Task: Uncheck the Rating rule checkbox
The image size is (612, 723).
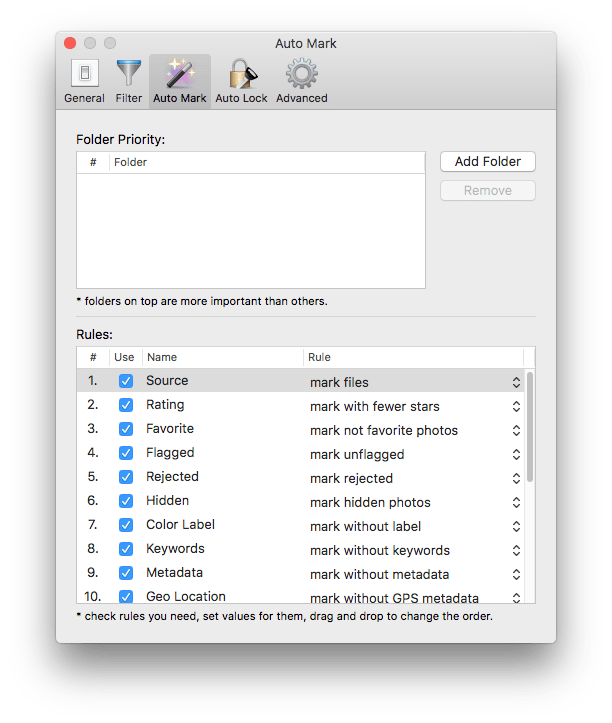Action: tap(126, 405)
